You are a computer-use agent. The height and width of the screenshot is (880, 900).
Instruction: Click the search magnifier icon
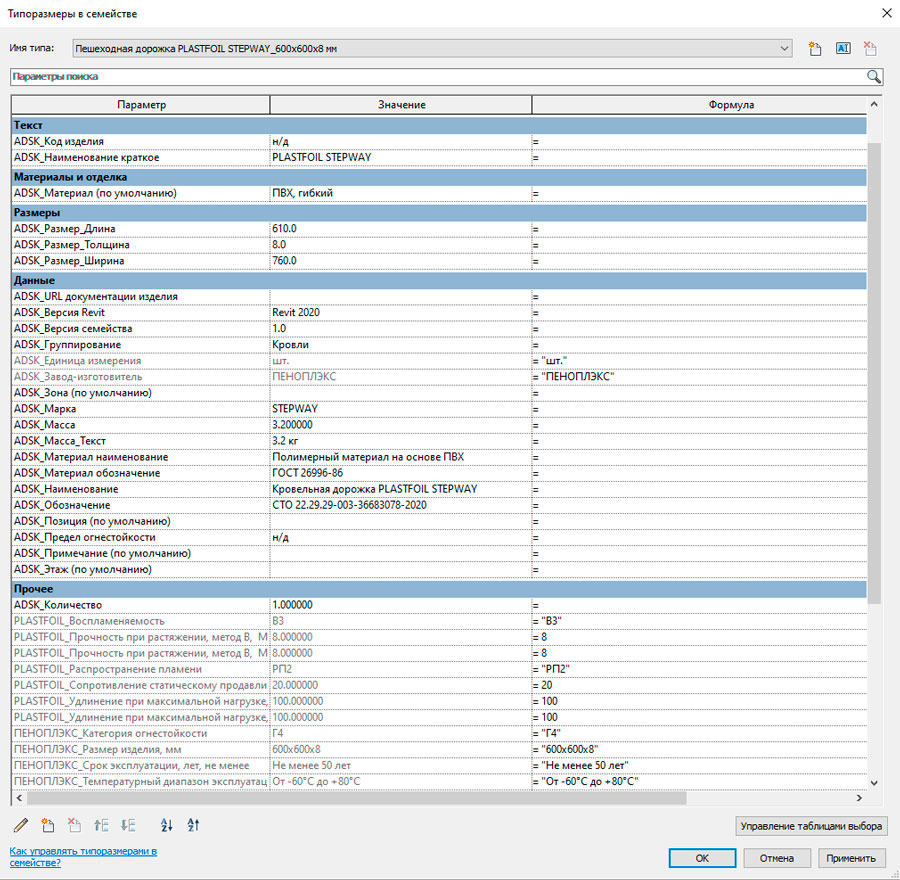(874, 76)
